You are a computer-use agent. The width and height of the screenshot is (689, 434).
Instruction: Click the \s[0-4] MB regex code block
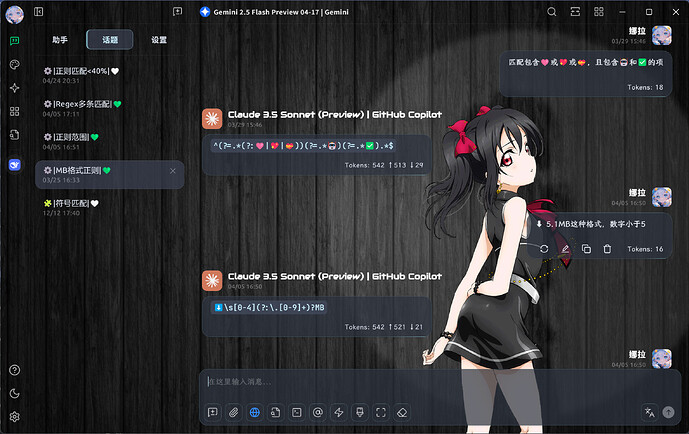269,307
